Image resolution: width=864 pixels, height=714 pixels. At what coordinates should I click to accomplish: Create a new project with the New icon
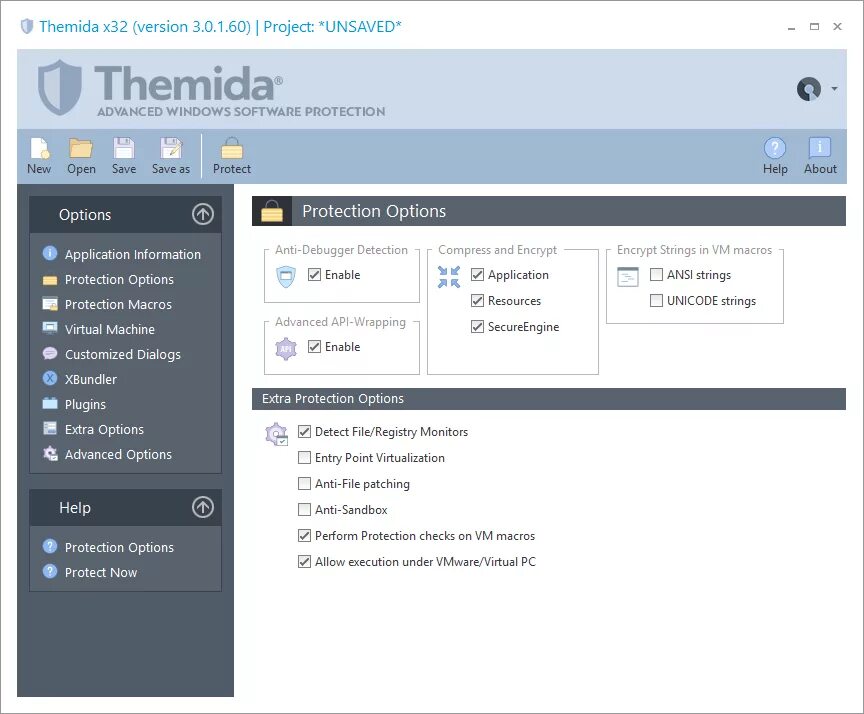click(x=39, y=155)
